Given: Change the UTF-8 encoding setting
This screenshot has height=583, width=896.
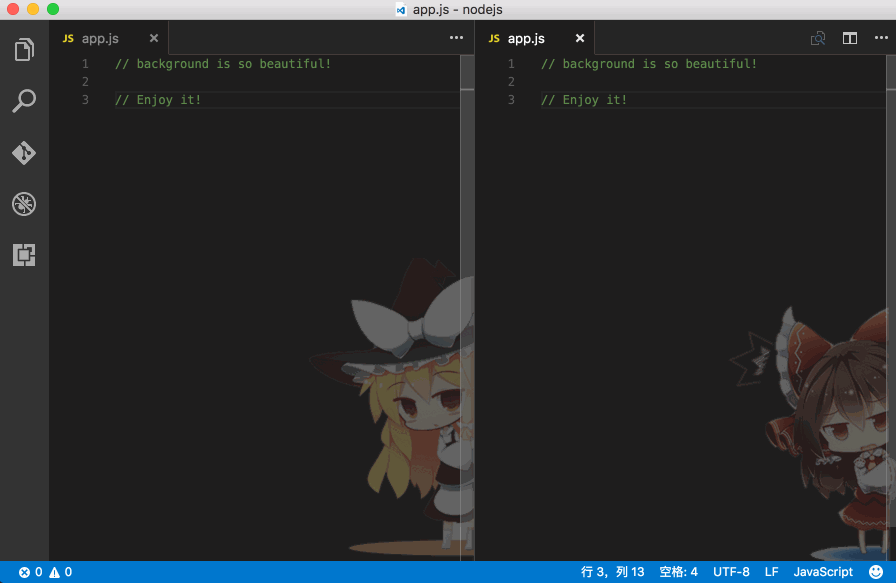Looking at the screenshot, I should coord(731,571).
